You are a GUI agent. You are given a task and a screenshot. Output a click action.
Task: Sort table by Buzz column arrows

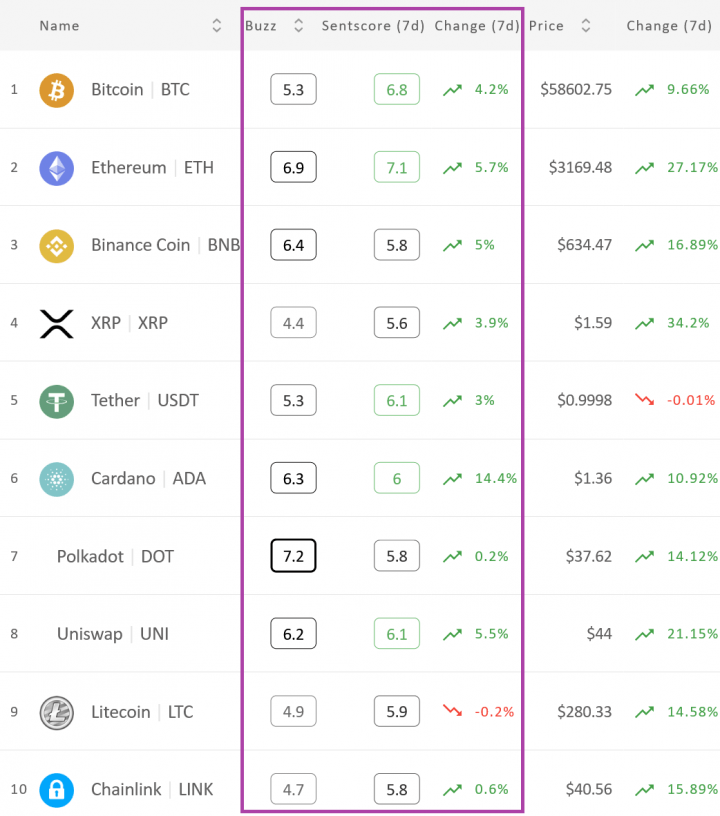(x=299, y=26)
